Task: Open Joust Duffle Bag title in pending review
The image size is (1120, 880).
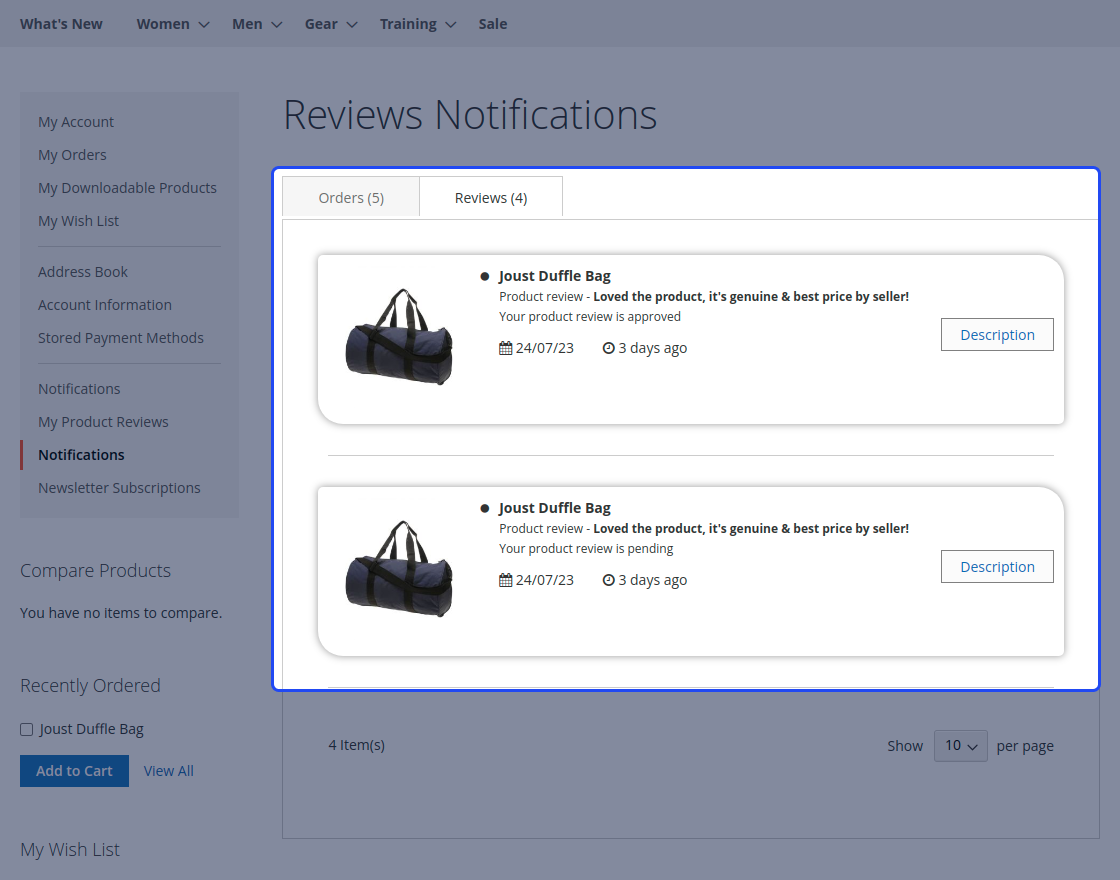Action: [x=554, y=508]
